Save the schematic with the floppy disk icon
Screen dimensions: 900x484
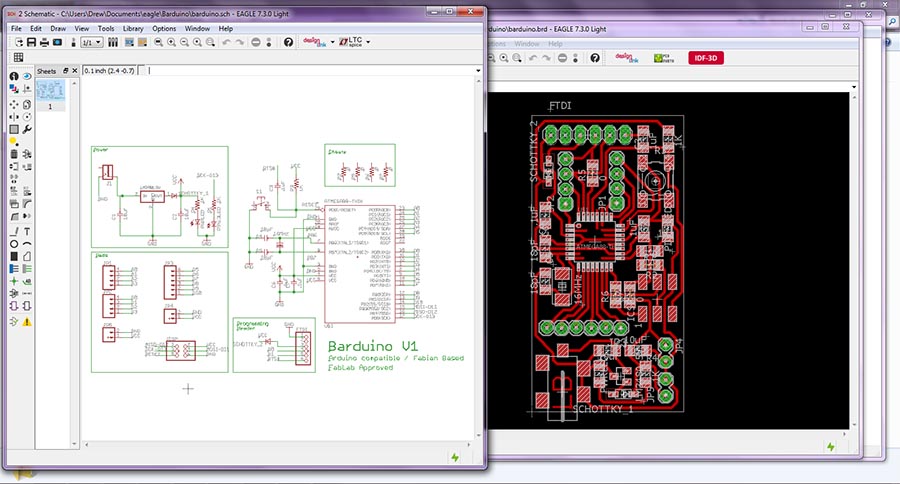pos(32,42)
